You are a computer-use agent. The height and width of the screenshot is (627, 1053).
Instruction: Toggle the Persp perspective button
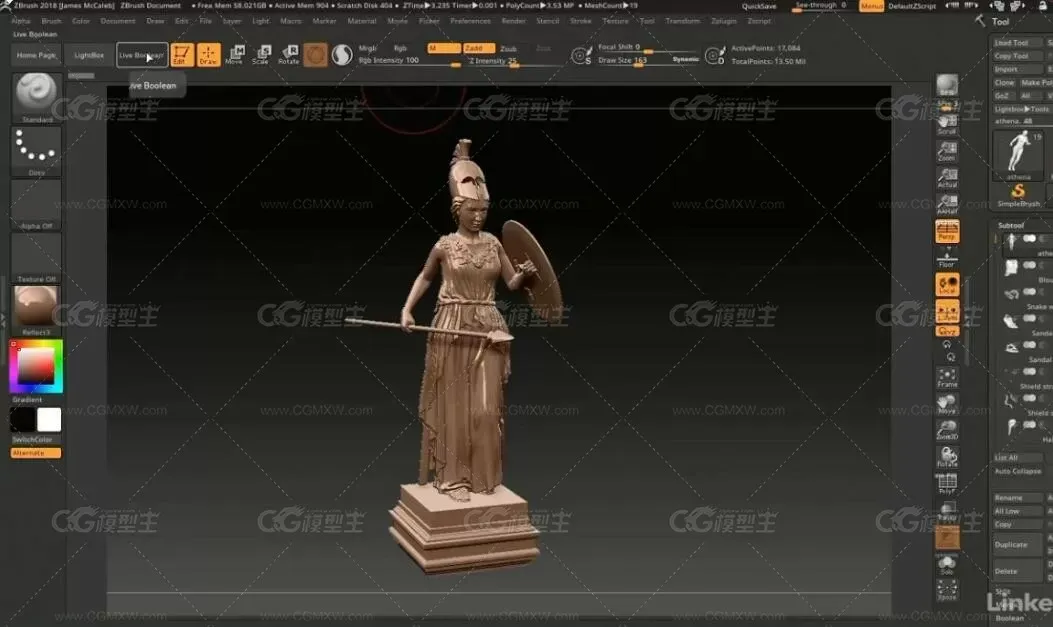947,231
